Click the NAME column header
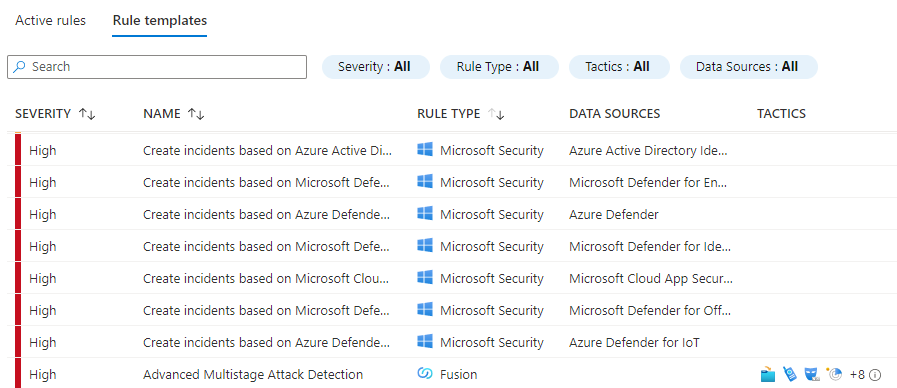The height and width of the screenshot is (388, 897). click(162, 114)
